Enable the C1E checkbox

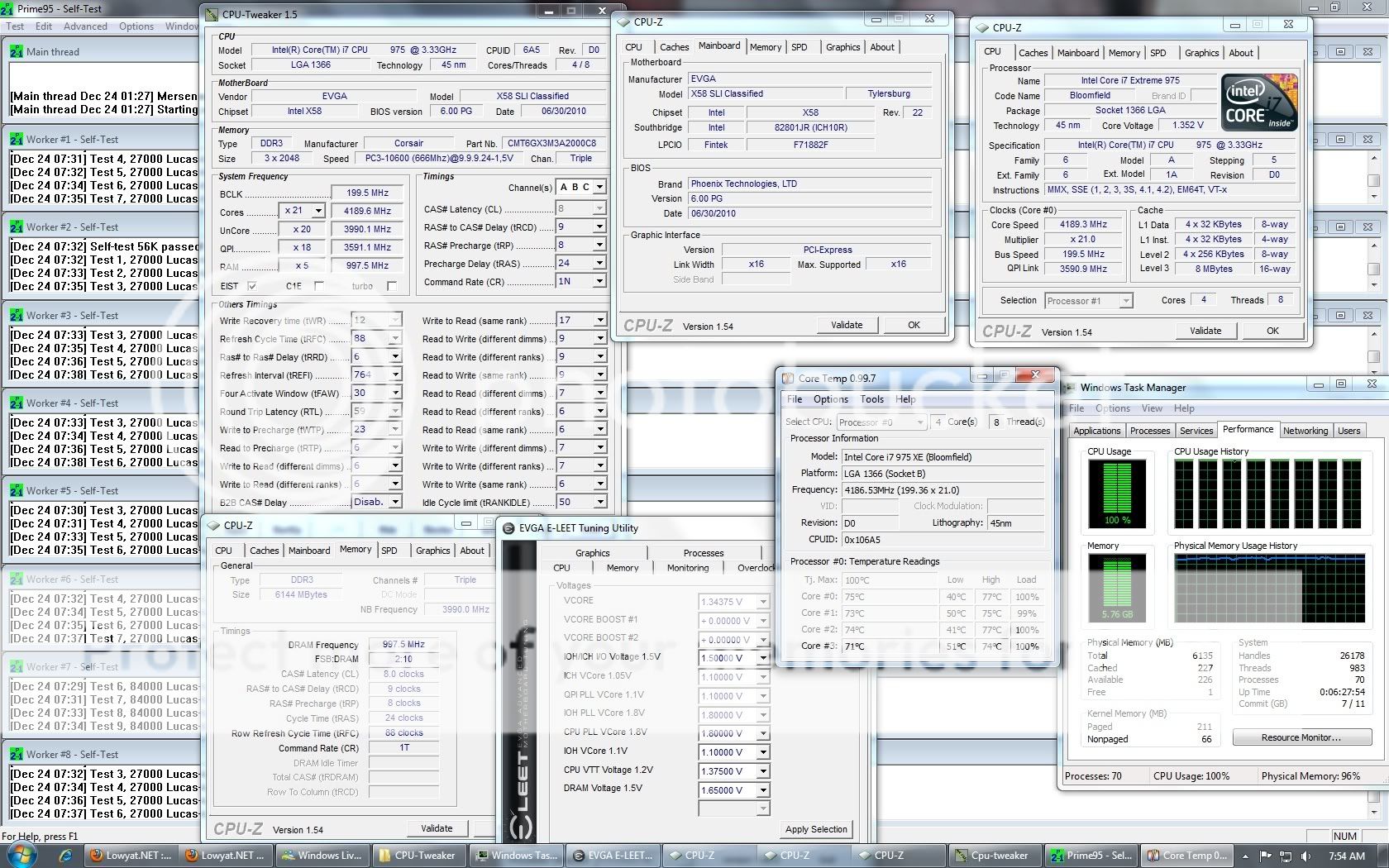(x=319, y=286)
